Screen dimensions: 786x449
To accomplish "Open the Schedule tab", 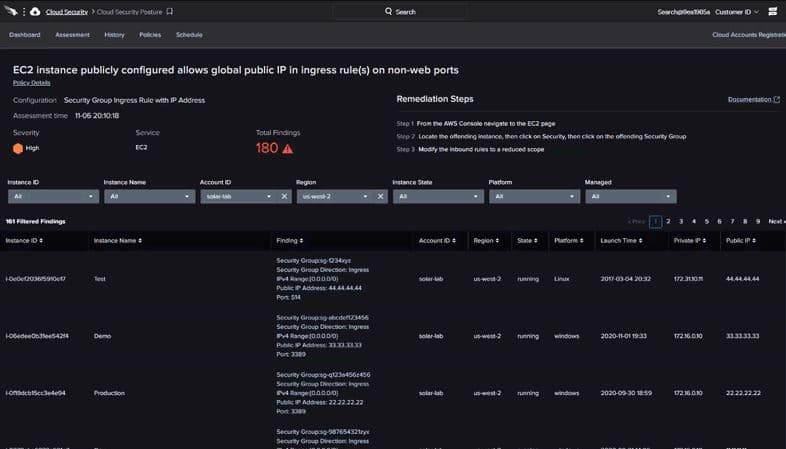I will coord(189,35).
